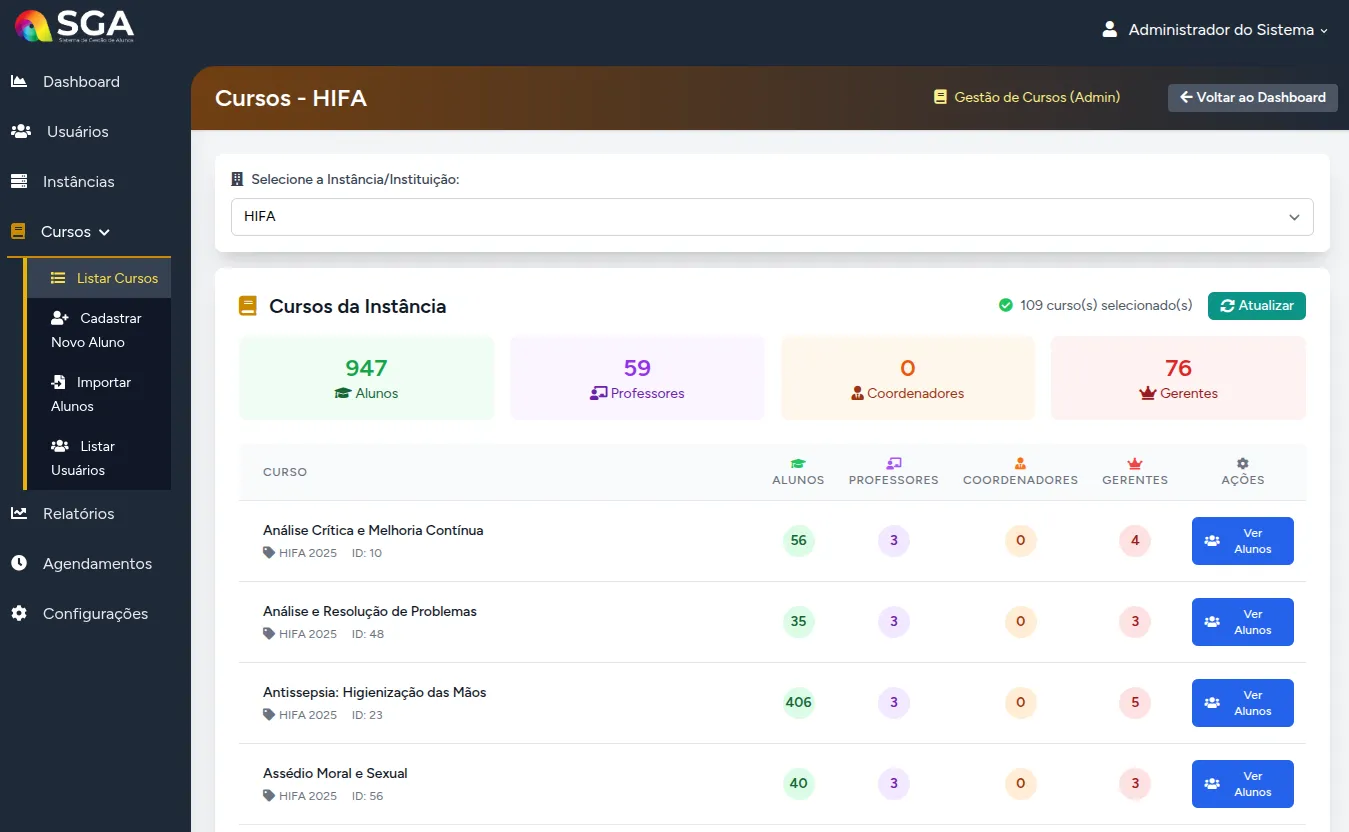The width and height of the screenshot is (1349, 832).
Task: Open Relatórios via its chart icon
Action: pyautogui.click(x=19, y=513)
